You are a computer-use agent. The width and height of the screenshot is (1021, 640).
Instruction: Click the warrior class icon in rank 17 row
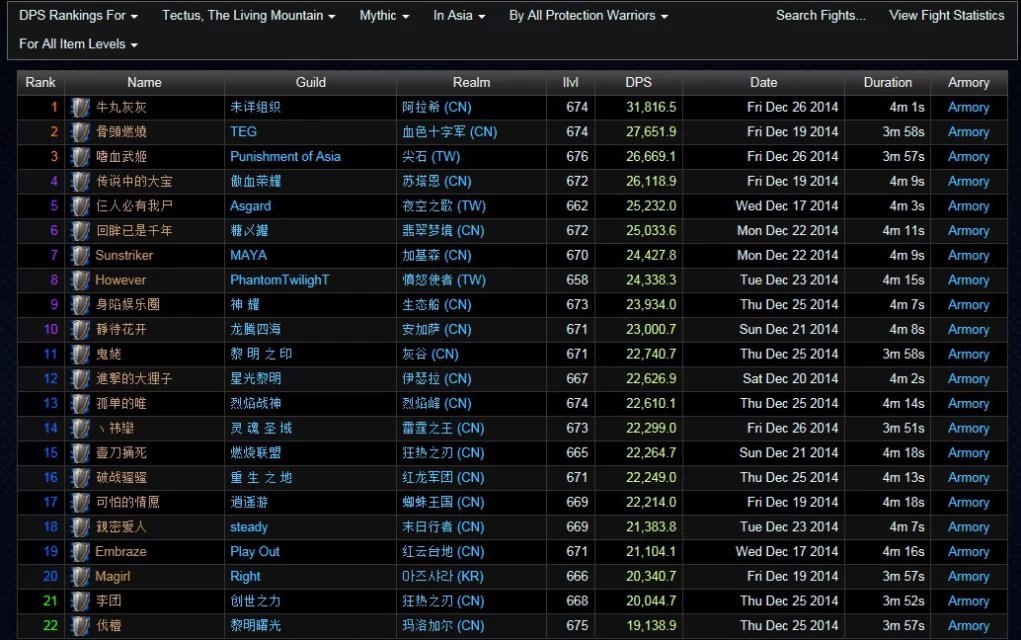coord(80,503)
